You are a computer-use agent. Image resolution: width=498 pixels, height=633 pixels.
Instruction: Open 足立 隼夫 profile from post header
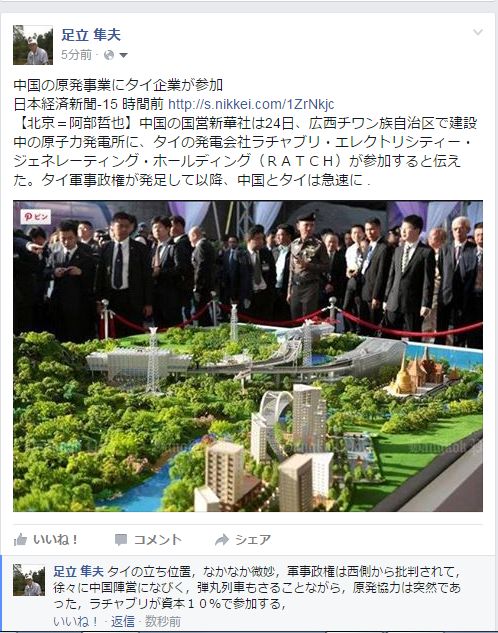(x=91, y=35)
